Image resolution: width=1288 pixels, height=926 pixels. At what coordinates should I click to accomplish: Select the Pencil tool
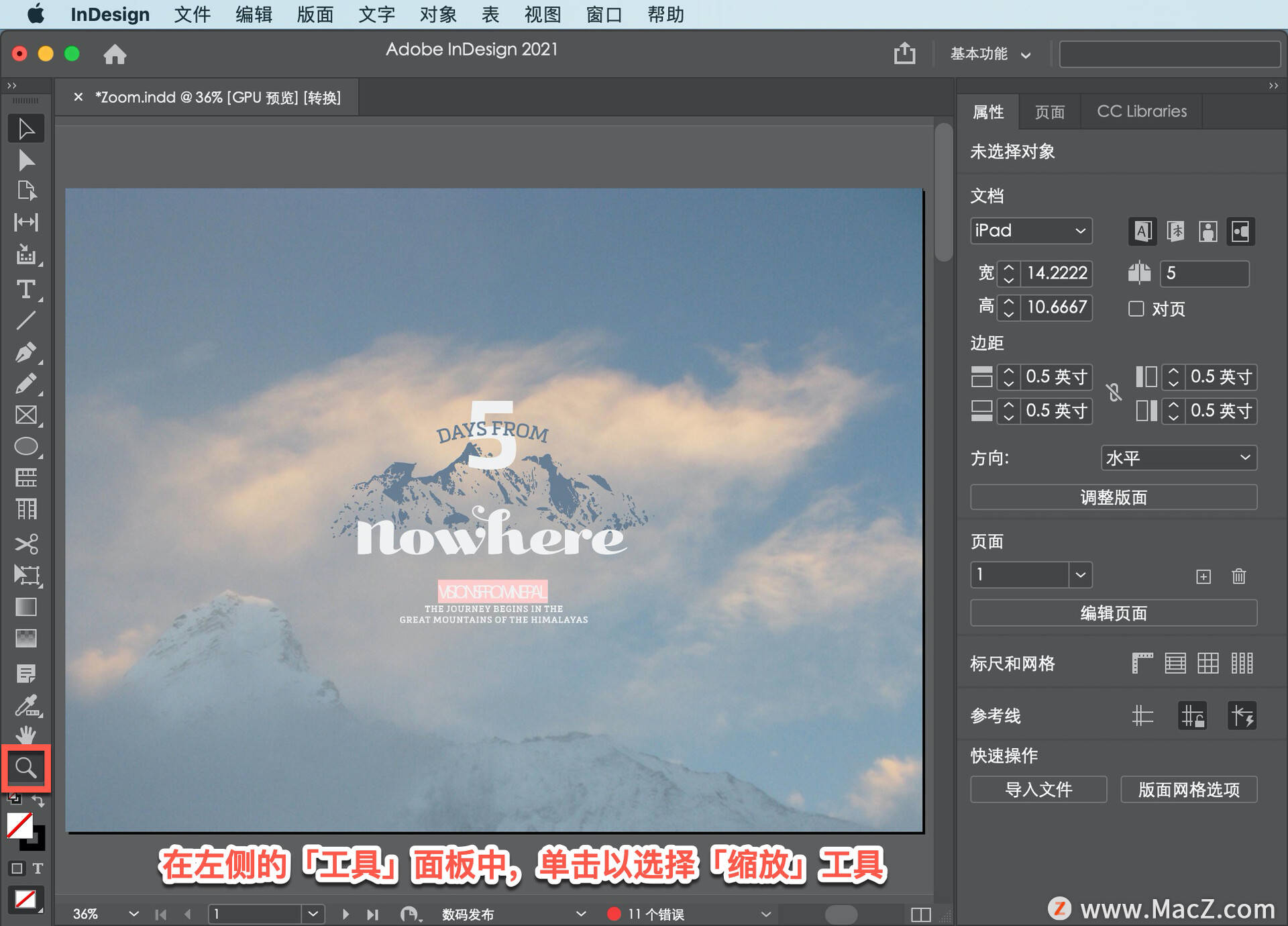click(x=26, y=384)
